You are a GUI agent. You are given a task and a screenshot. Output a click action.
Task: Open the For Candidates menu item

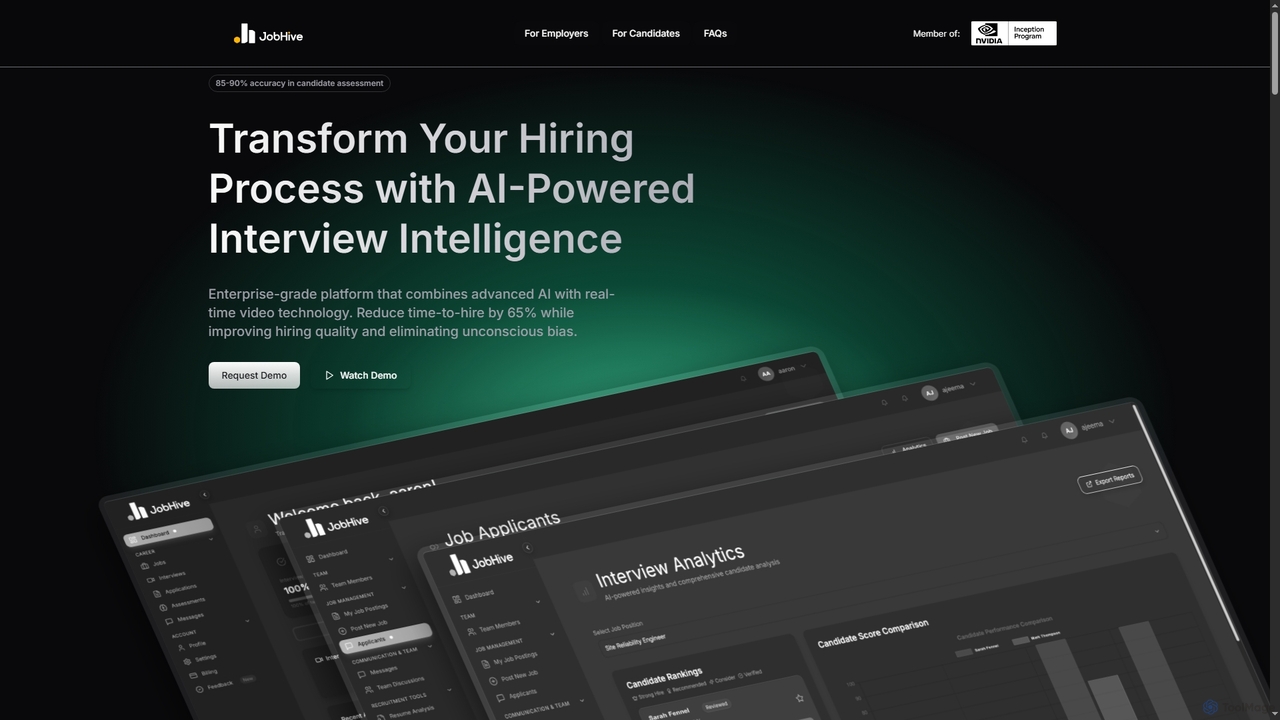[x=646, y=34]
